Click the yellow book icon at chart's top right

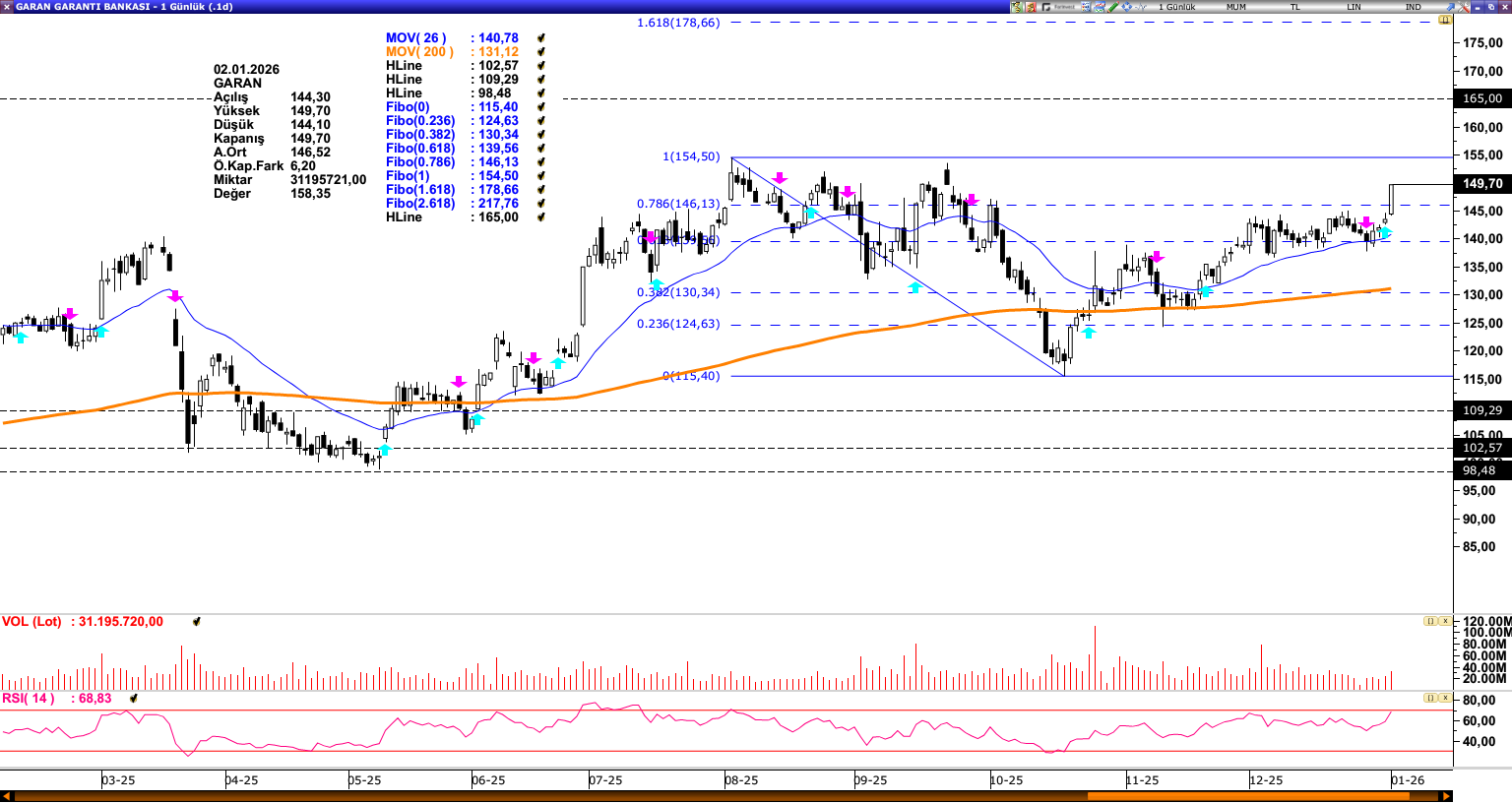[1445, 20]
